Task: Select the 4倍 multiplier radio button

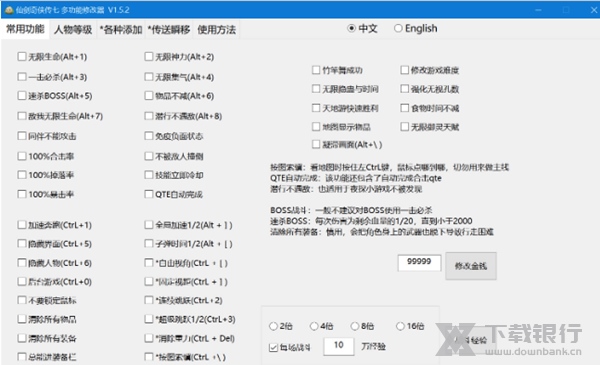Action: pos(314,326)
